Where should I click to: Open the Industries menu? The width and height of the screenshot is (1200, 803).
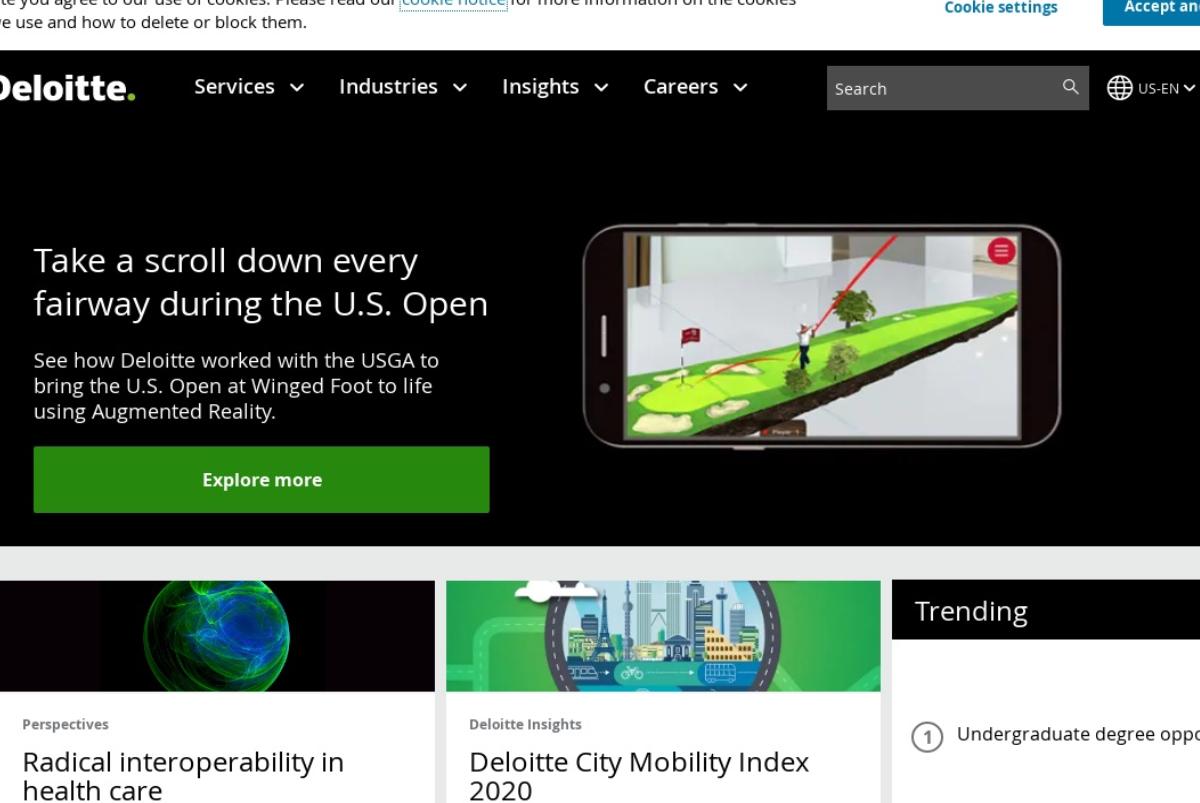(x=388, y=87)
